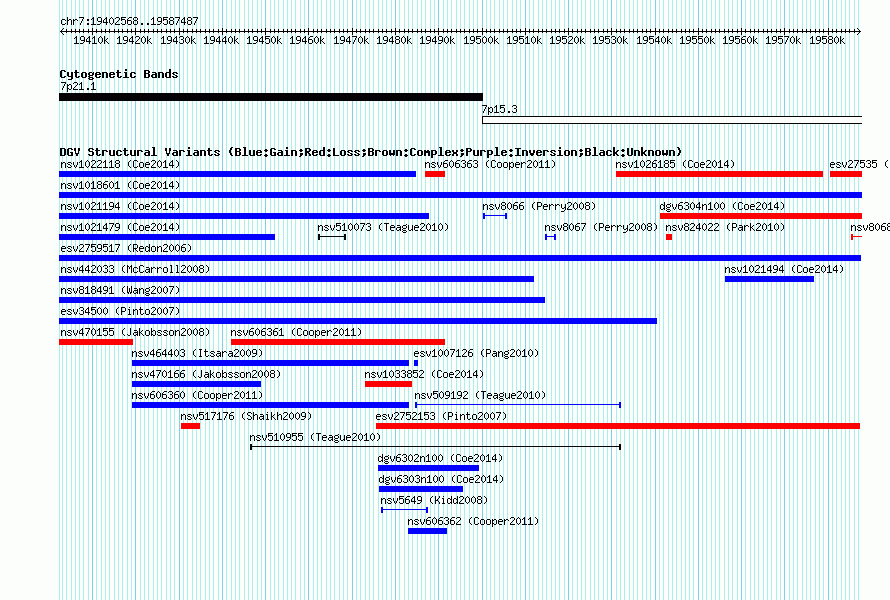Image resolution: width=890 pixels, height=600 pixels.
Task: Select the nsv1033852 (Coe2014) loss bar
Action: tap(388, 384)
